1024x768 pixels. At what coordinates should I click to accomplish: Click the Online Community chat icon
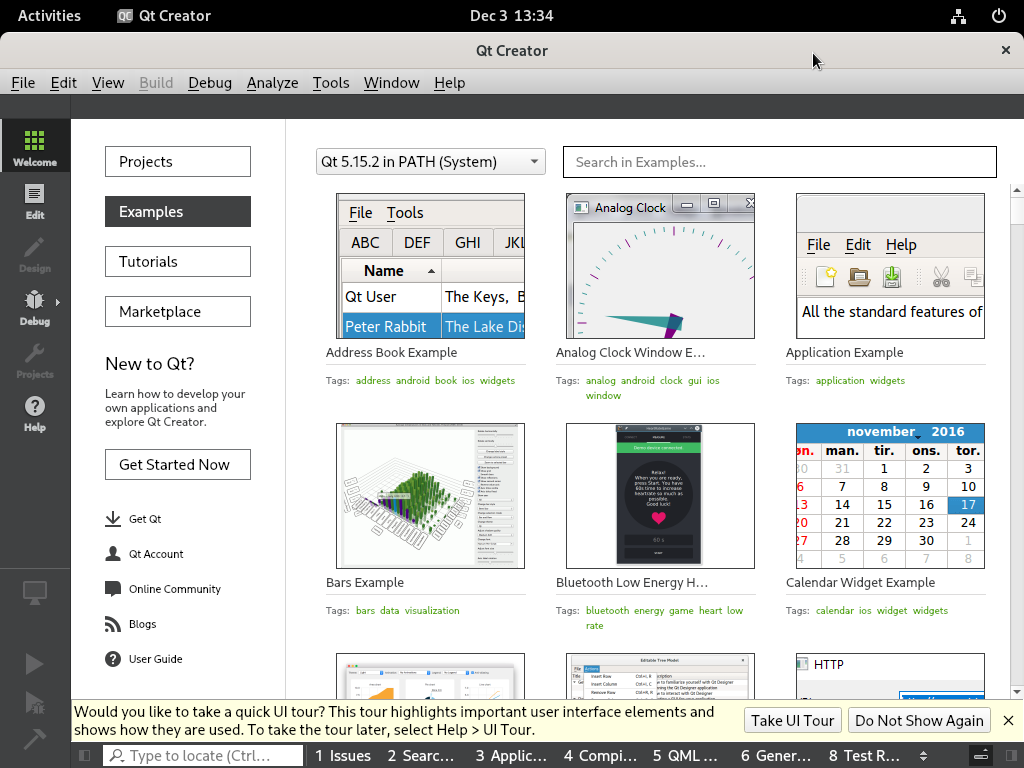(113, 589)
